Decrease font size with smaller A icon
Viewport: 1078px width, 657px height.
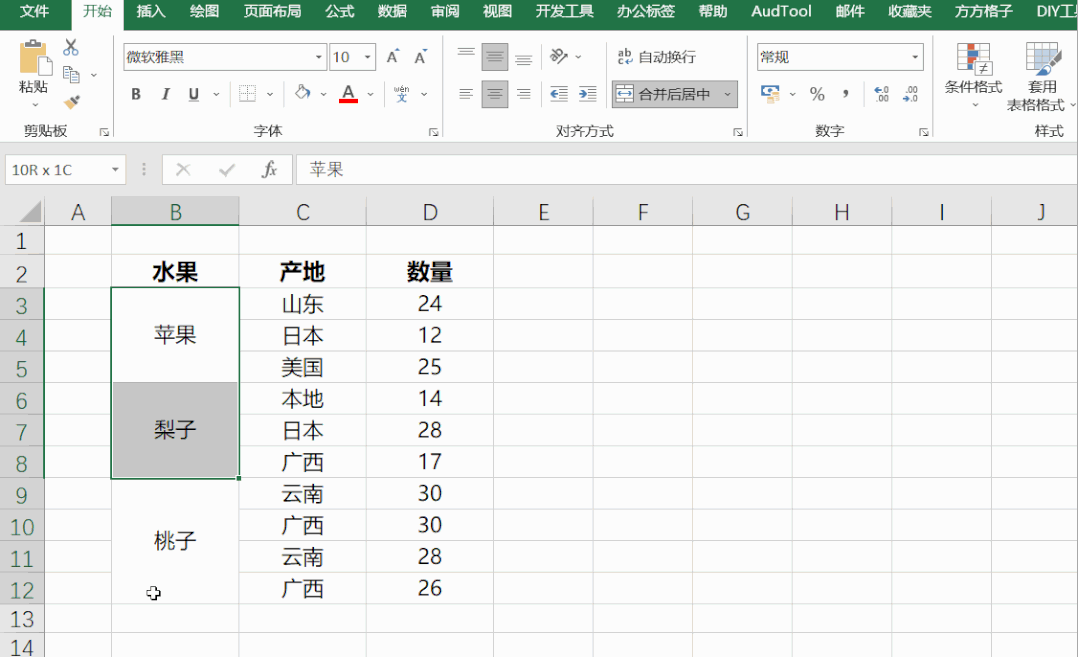421,57
